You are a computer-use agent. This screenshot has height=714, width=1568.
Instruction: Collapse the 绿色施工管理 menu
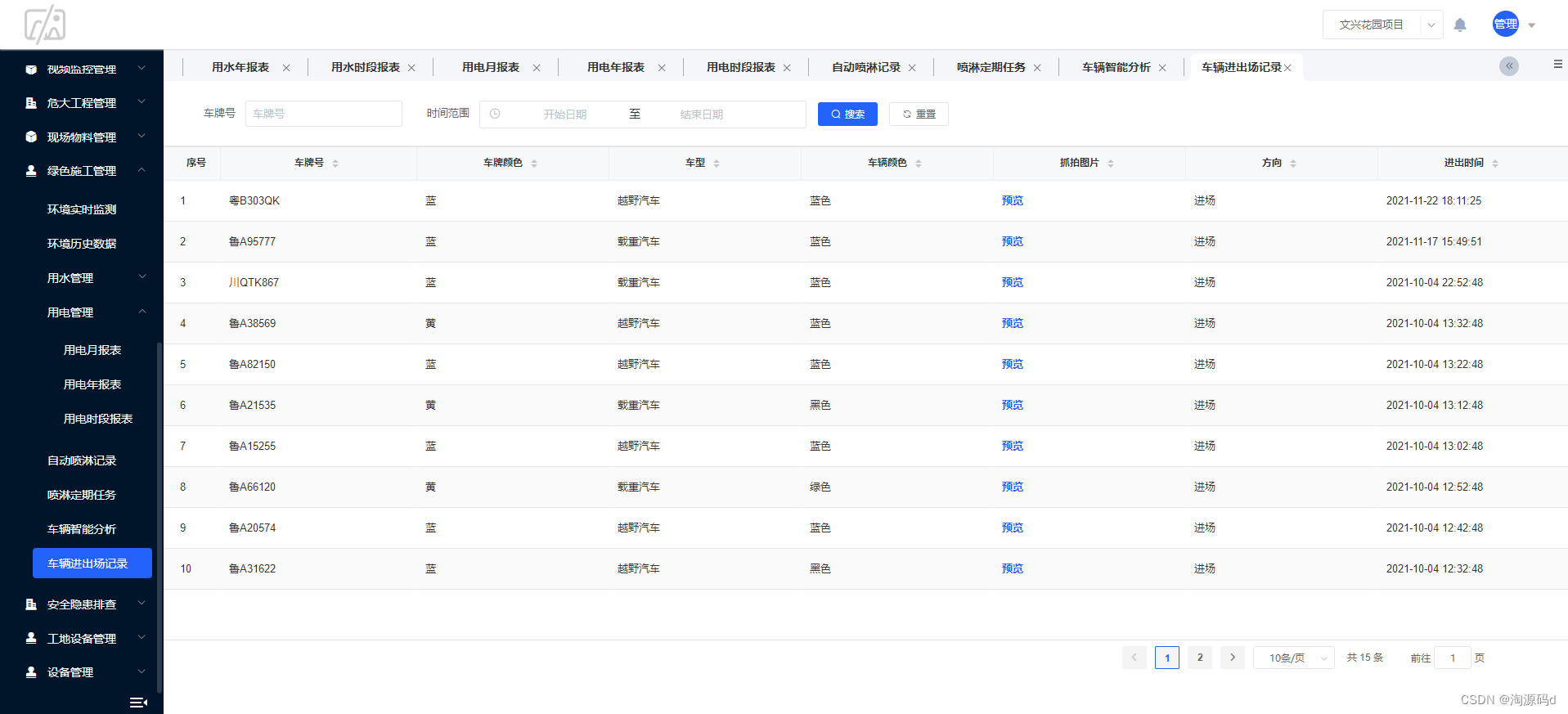tap(82, 171)
